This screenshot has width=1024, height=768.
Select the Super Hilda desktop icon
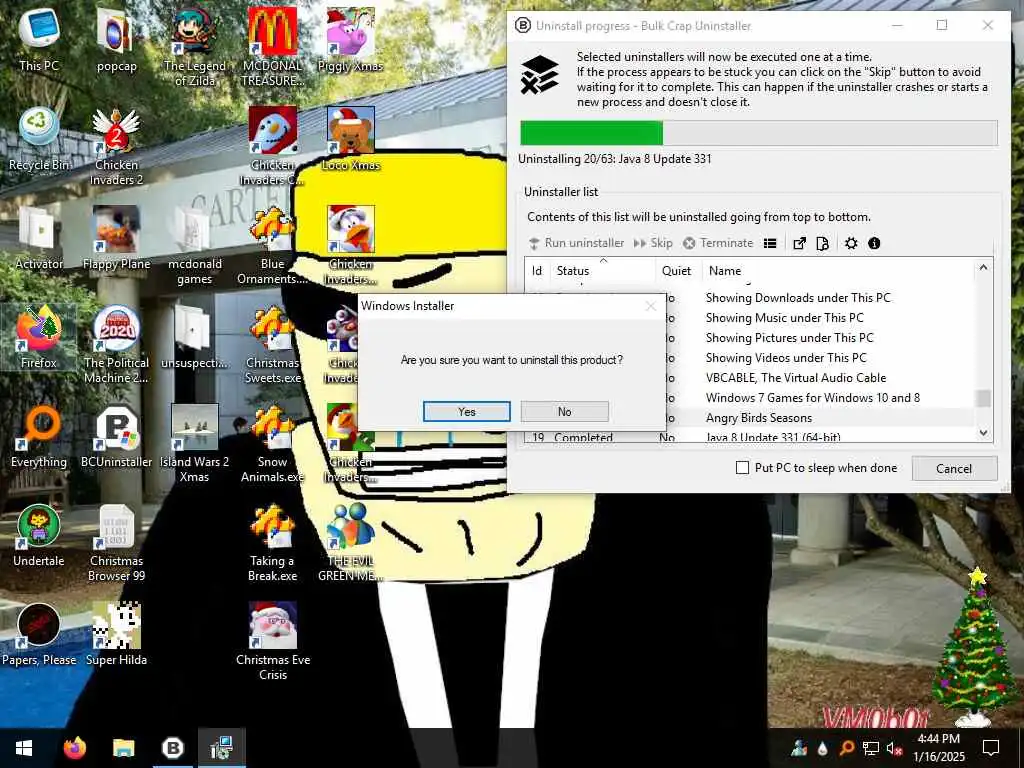(116, 635)
